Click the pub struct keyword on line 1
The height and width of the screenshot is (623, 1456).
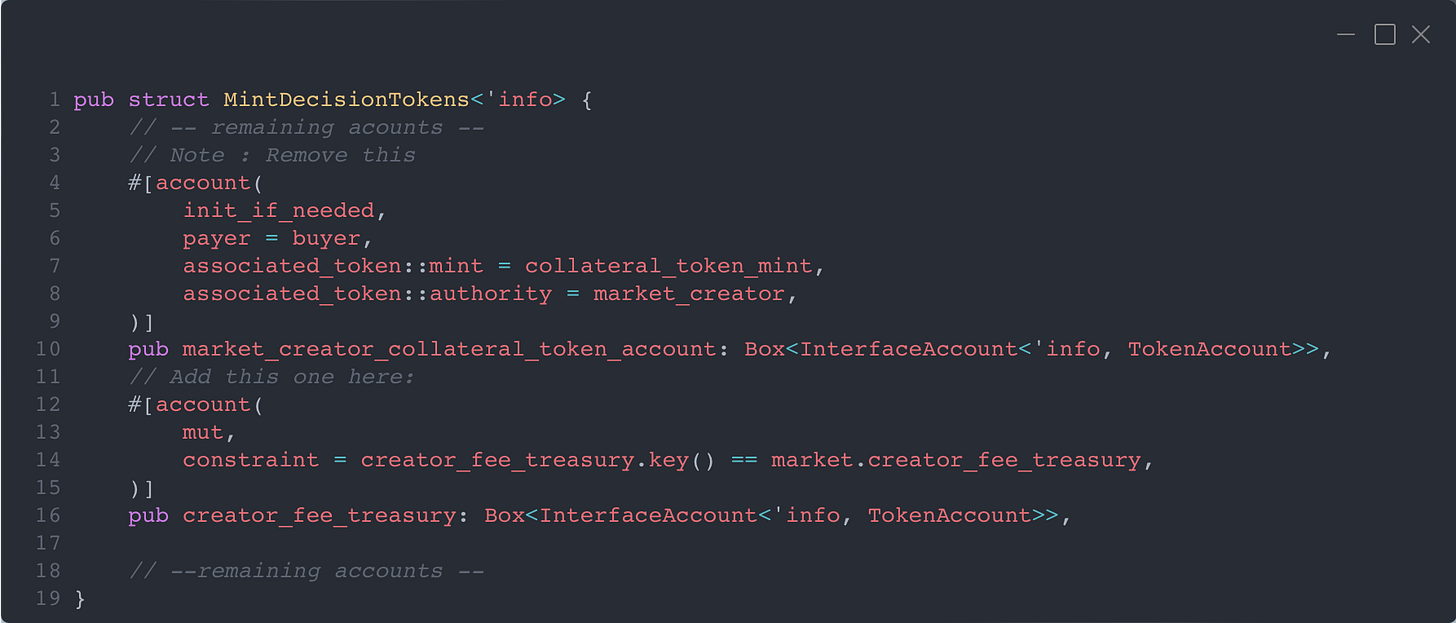coord(141,100)
